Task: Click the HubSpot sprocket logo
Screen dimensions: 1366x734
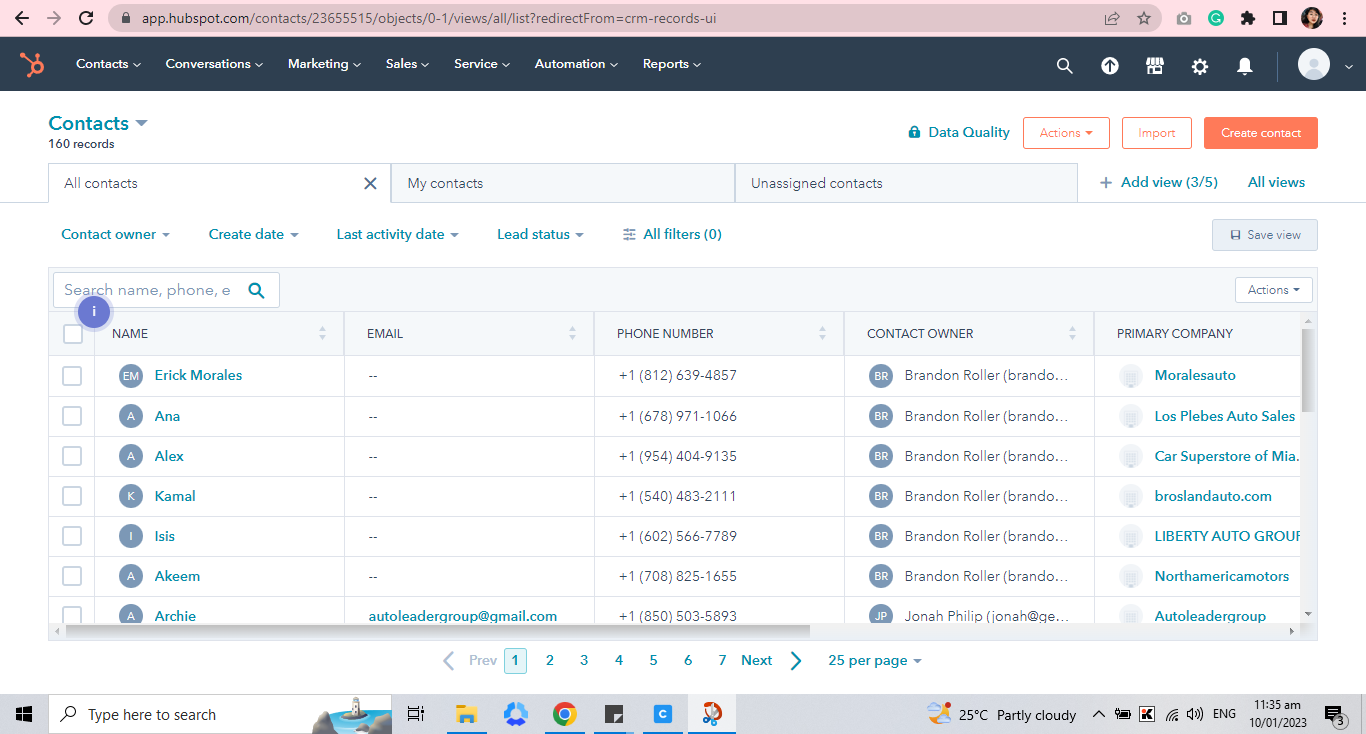Action: click(x=32, y=64)
